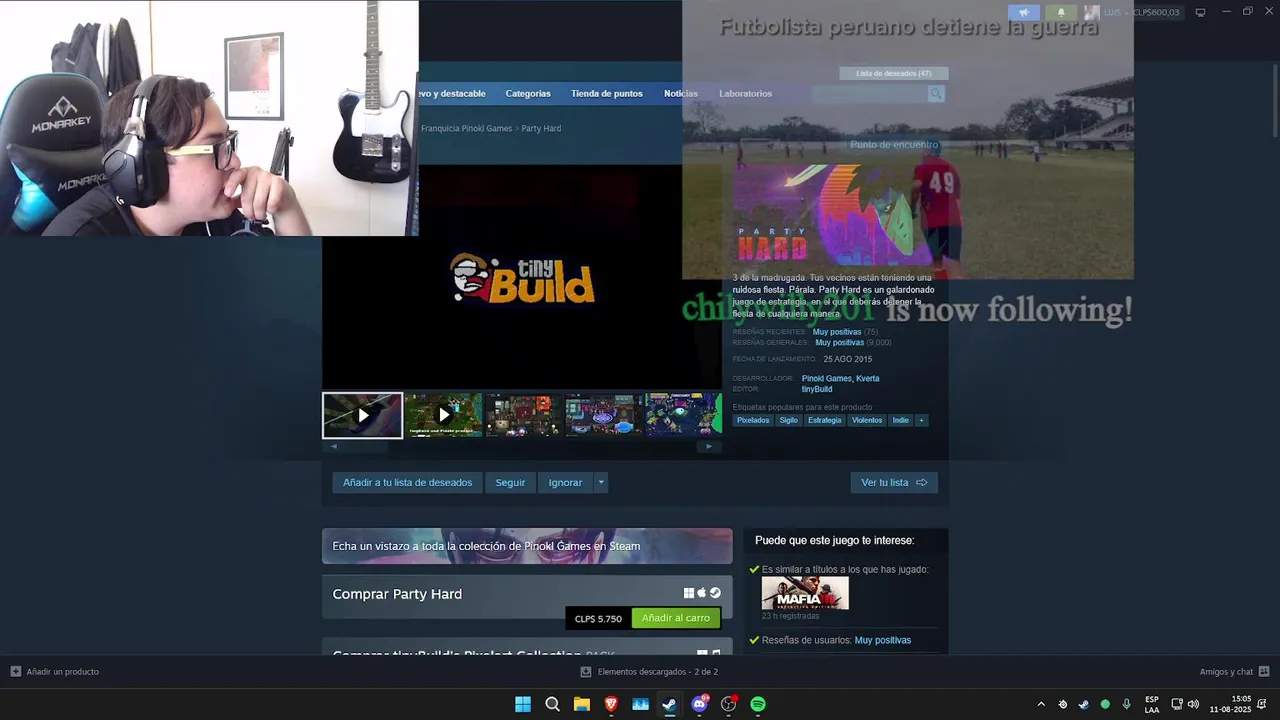The image size is (1280, 720).
Task: Open Discord from the taskbar
Action: 699,704
